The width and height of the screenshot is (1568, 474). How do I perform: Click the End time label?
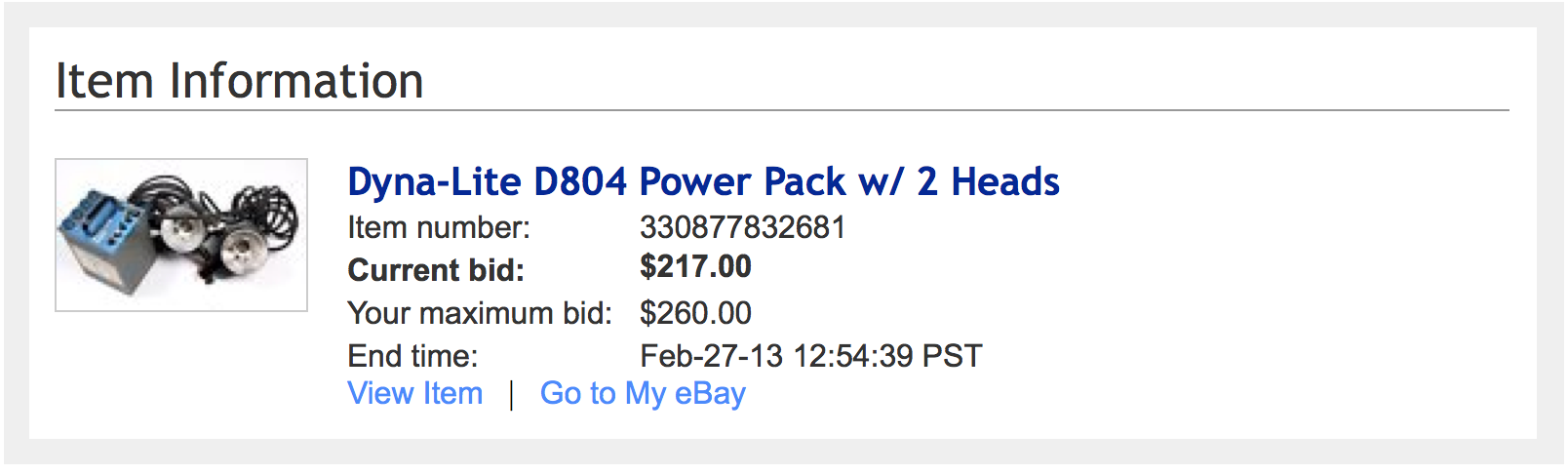click(x=412, y=356)
